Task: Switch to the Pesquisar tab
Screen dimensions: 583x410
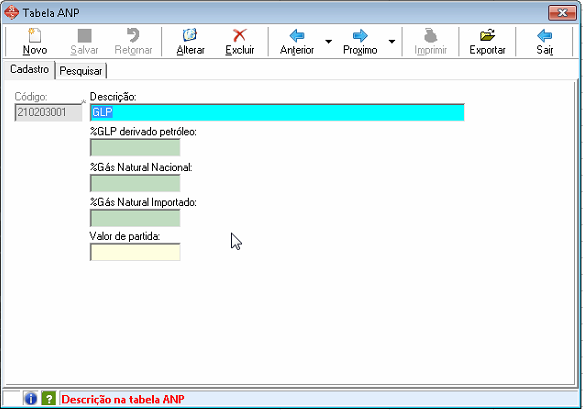Action: coord(81,71)
